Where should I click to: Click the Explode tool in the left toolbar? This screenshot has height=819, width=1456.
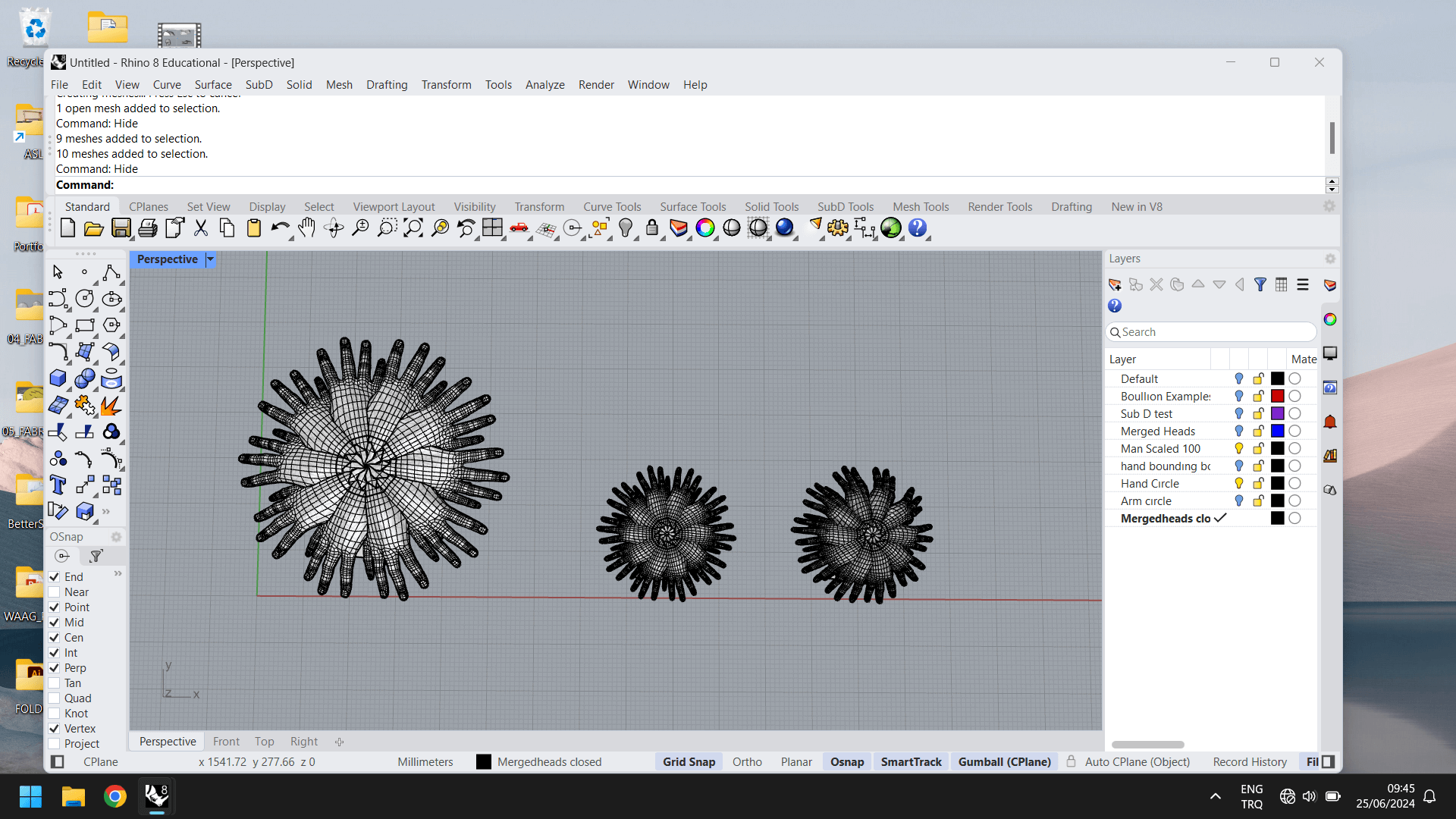(x=111, y=405)
